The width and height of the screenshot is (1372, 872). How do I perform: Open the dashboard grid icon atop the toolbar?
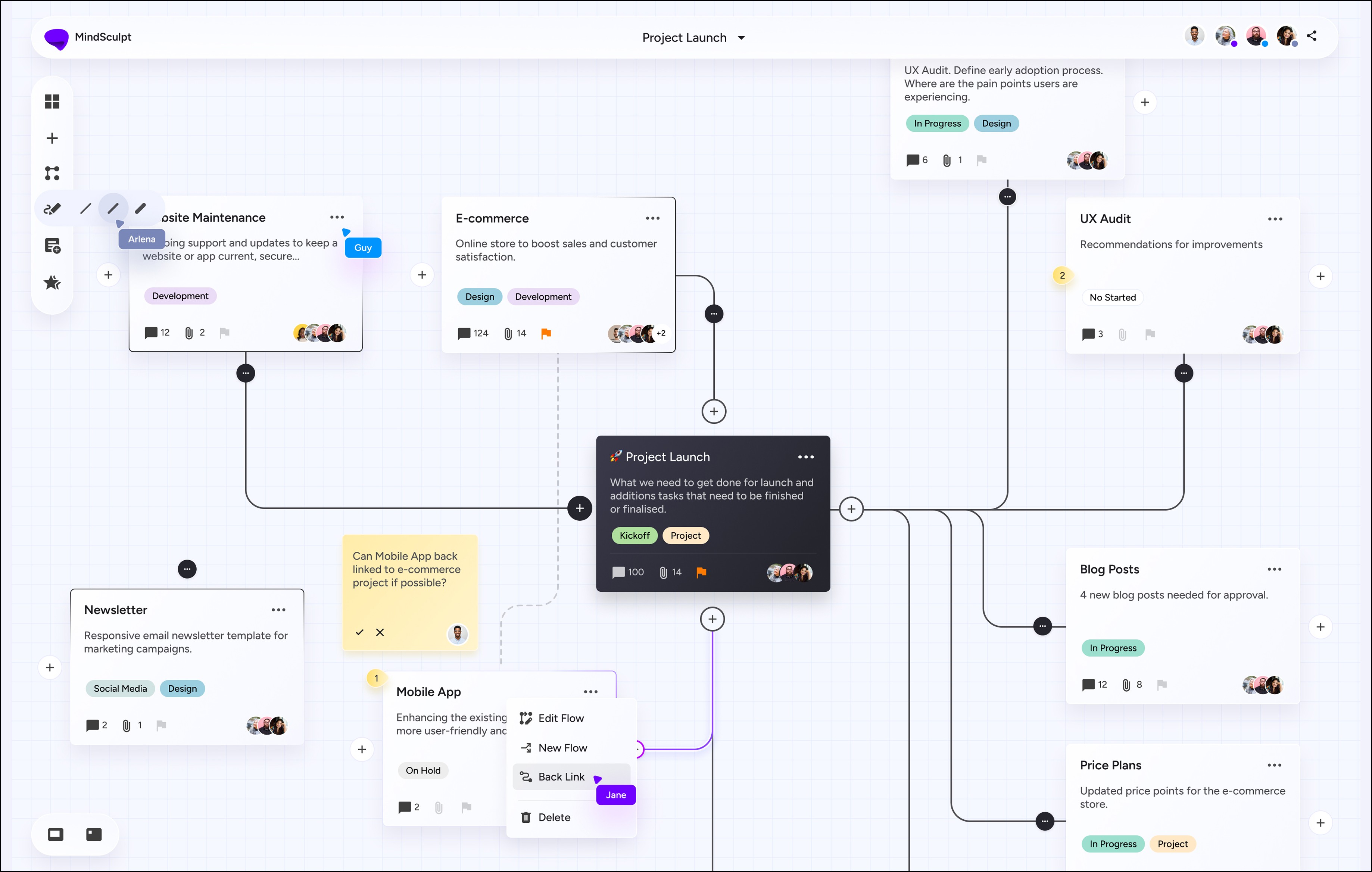(52, 101)
